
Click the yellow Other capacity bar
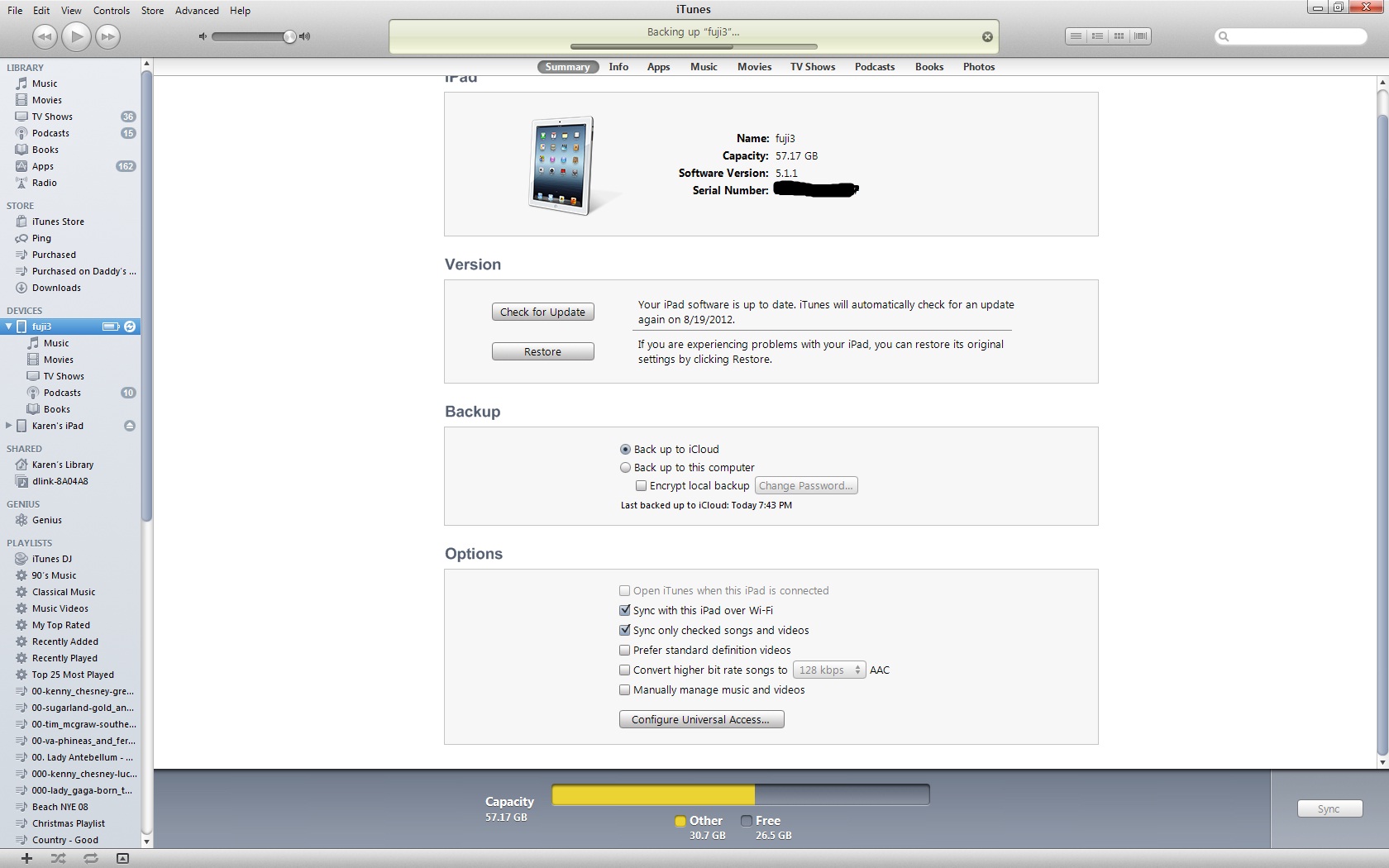[653, 795]
